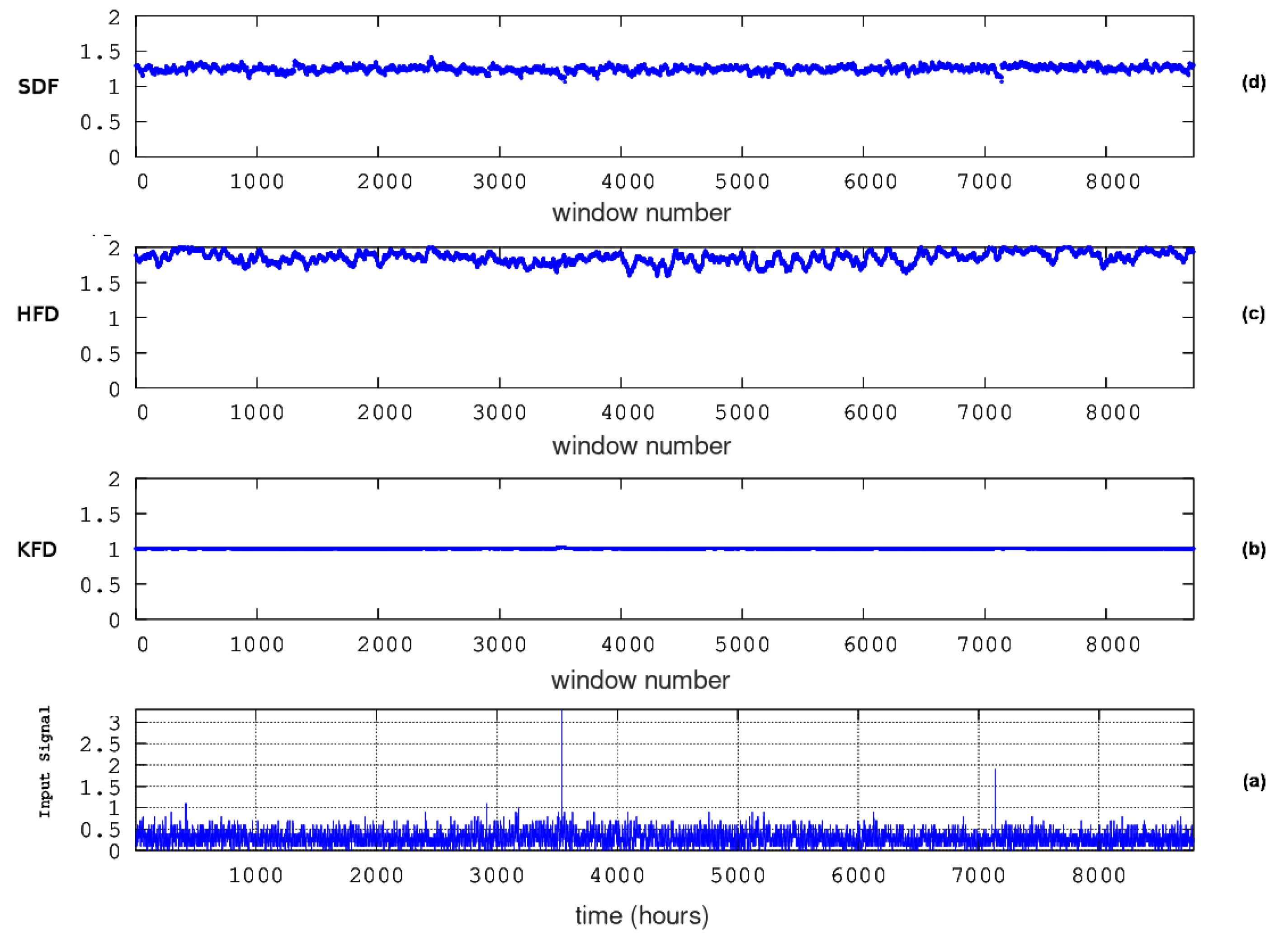
Task: Click the blue HFD data trace
Action: point(634,259)
